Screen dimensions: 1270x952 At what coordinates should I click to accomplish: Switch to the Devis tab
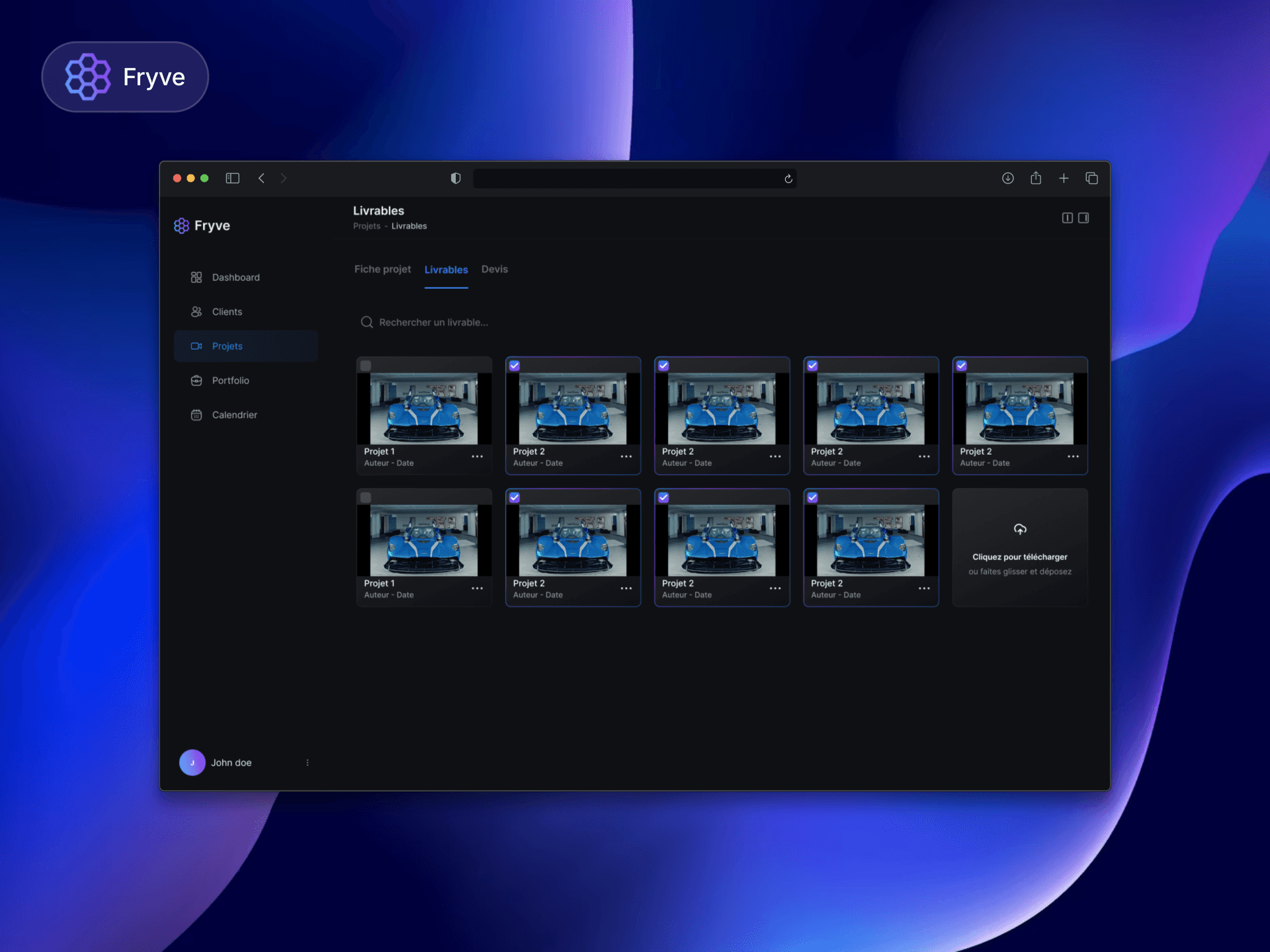494,269
